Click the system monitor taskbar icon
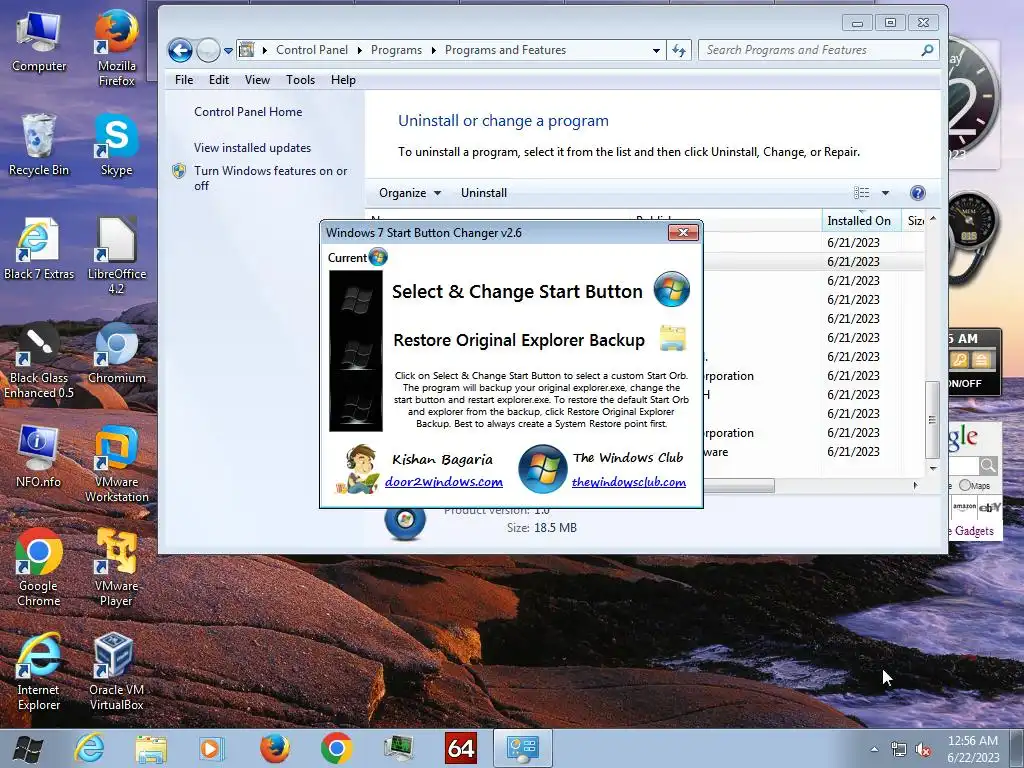Viewport: 1024px width, 768px height. coord(398,748)
